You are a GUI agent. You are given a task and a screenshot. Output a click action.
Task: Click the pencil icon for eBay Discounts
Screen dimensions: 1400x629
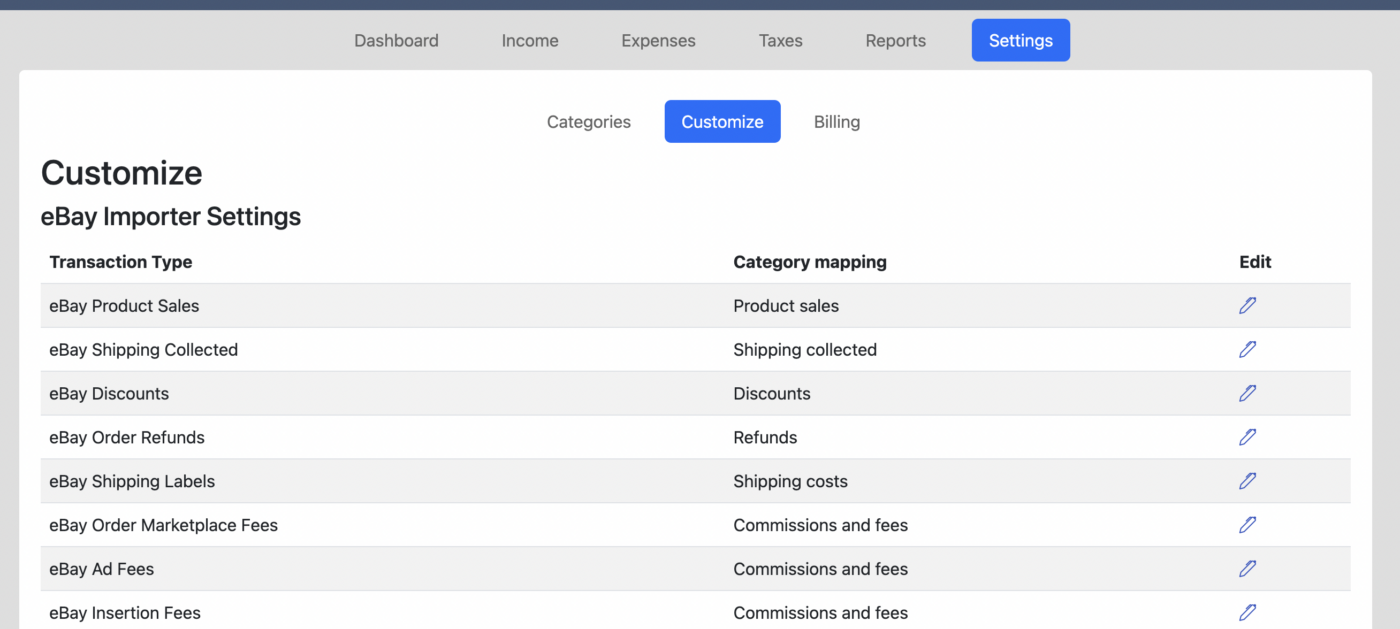point(1247,394)
